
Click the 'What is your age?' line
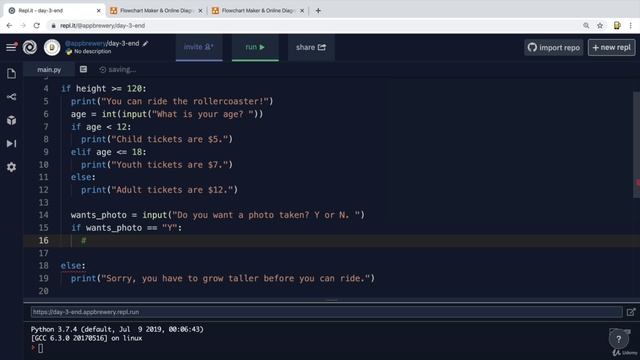click(167, 114)
